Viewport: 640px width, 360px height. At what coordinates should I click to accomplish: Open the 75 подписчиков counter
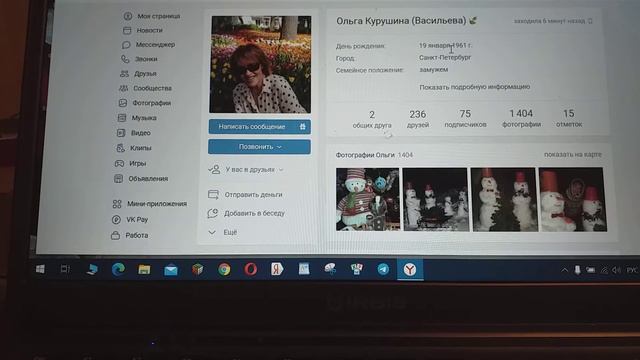point(465,118)
